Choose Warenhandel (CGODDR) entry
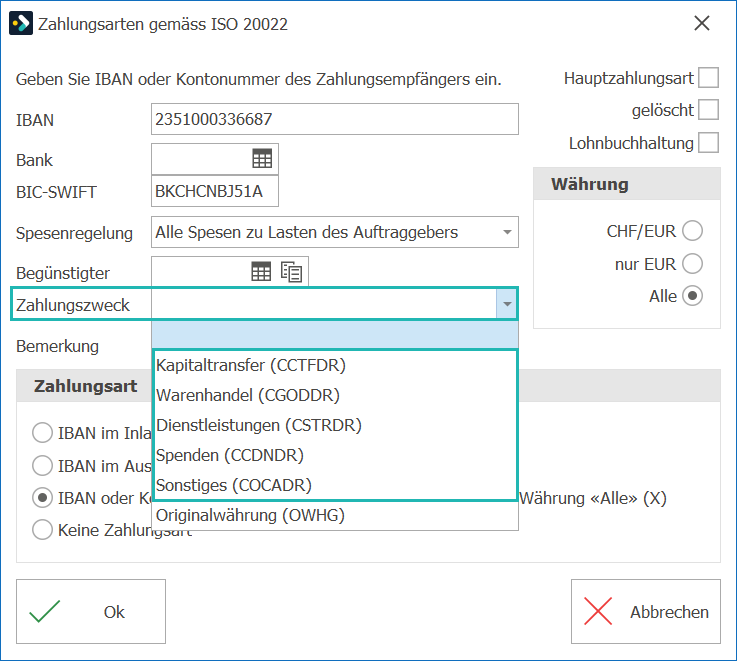This screenshot has width=737, height=661. click(x=335, y=395)
